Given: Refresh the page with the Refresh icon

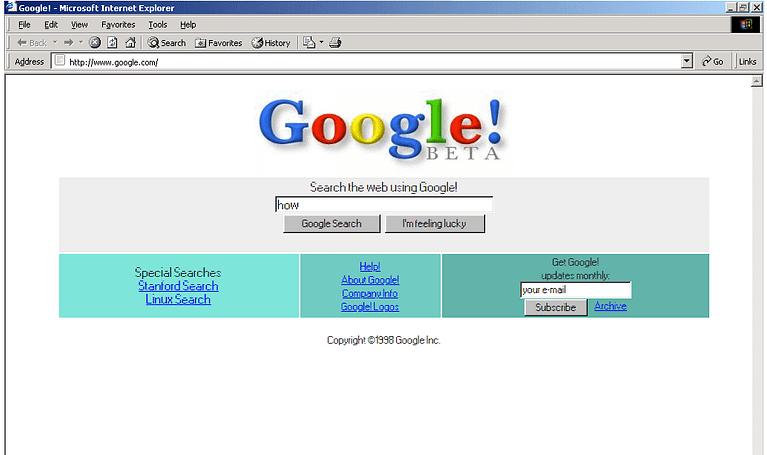Looking at the screenshot, I should click(113, 43).
